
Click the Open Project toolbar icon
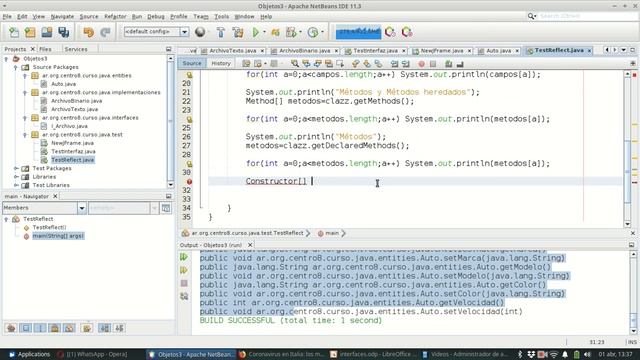click(x=47, y=32)
